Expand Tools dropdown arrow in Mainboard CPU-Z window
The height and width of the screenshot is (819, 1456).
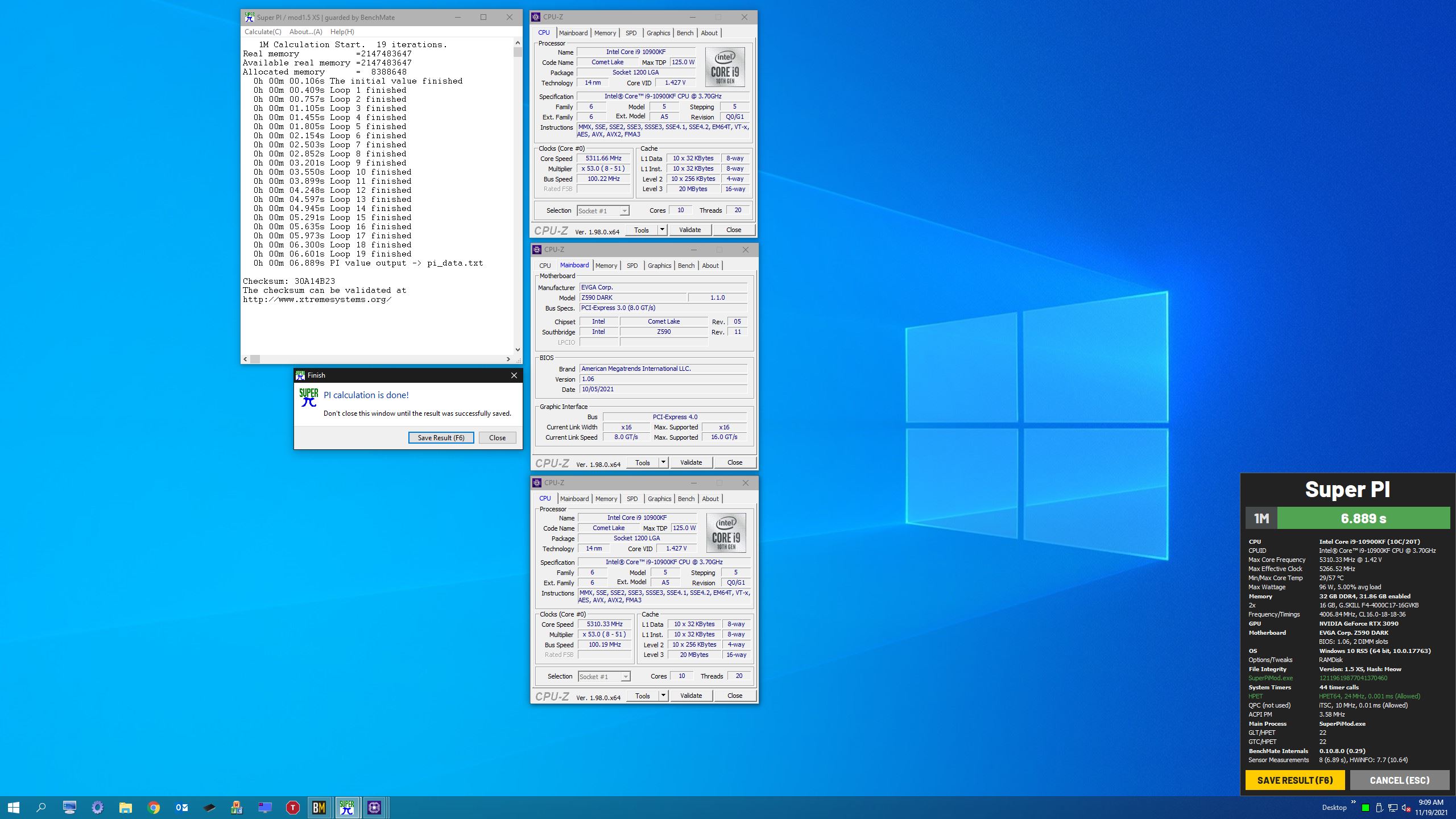(x=663, y=462)
